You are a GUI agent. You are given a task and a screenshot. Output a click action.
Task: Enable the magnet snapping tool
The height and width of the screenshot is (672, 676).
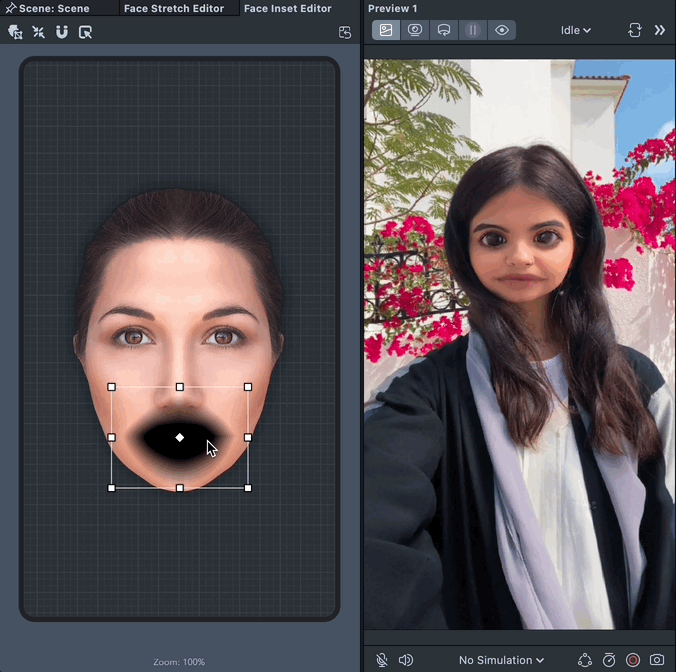pyautogui.click(x=61, y=32)
